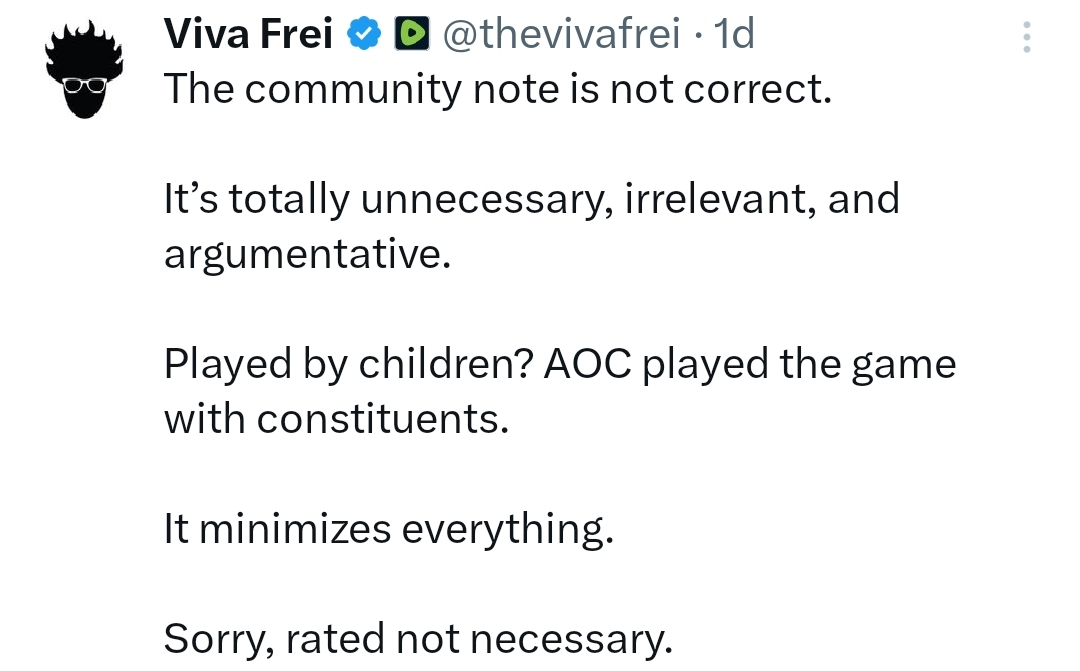Click the line starting "Played by children?"
Image resolution: width=1080 pixels, height=671 pixels.
pos(560,364)
